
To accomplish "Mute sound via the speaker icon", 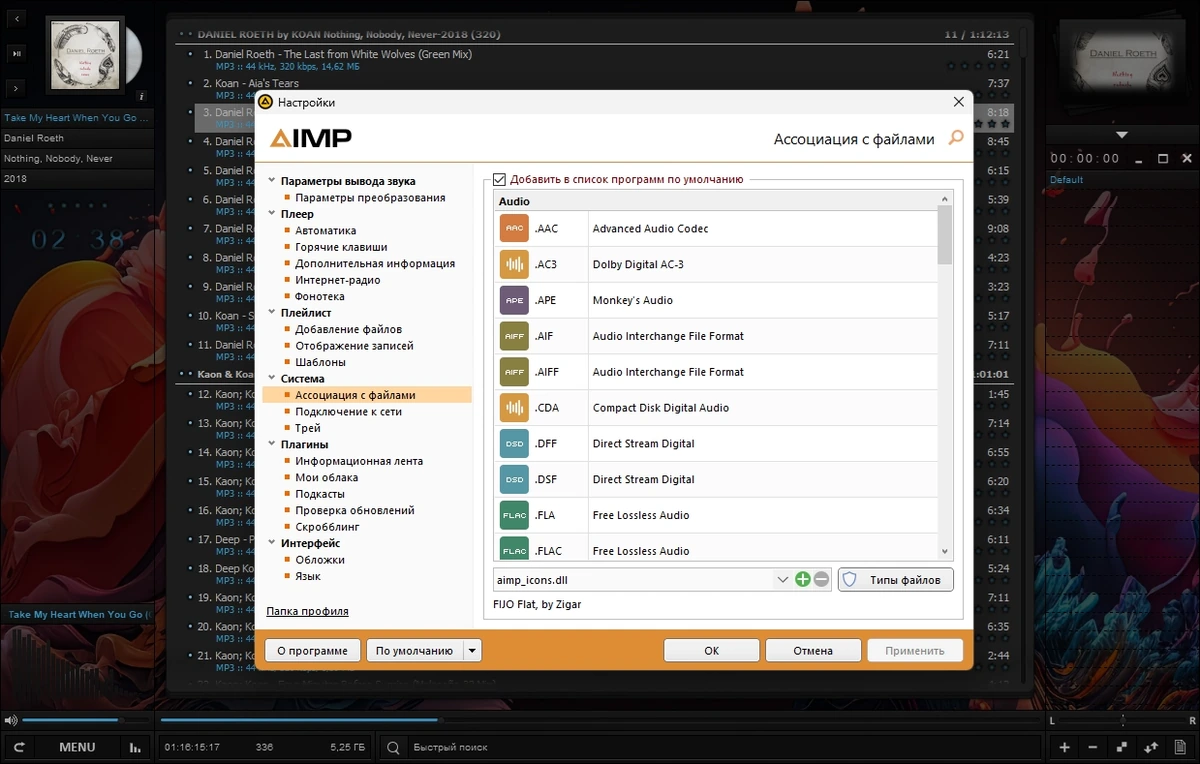I will [x=10, y=720].
